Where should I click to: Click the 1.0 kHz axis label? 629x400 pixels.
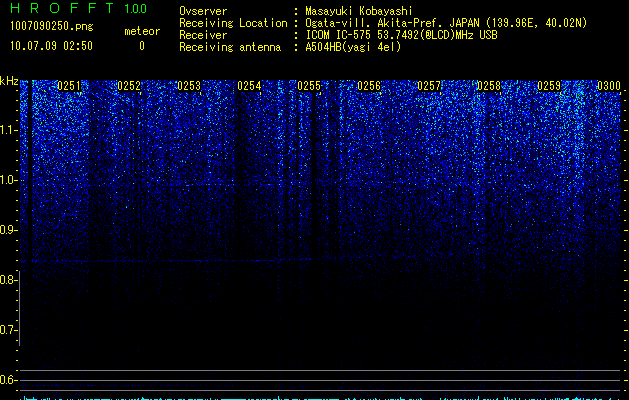[x=9, y=180]
